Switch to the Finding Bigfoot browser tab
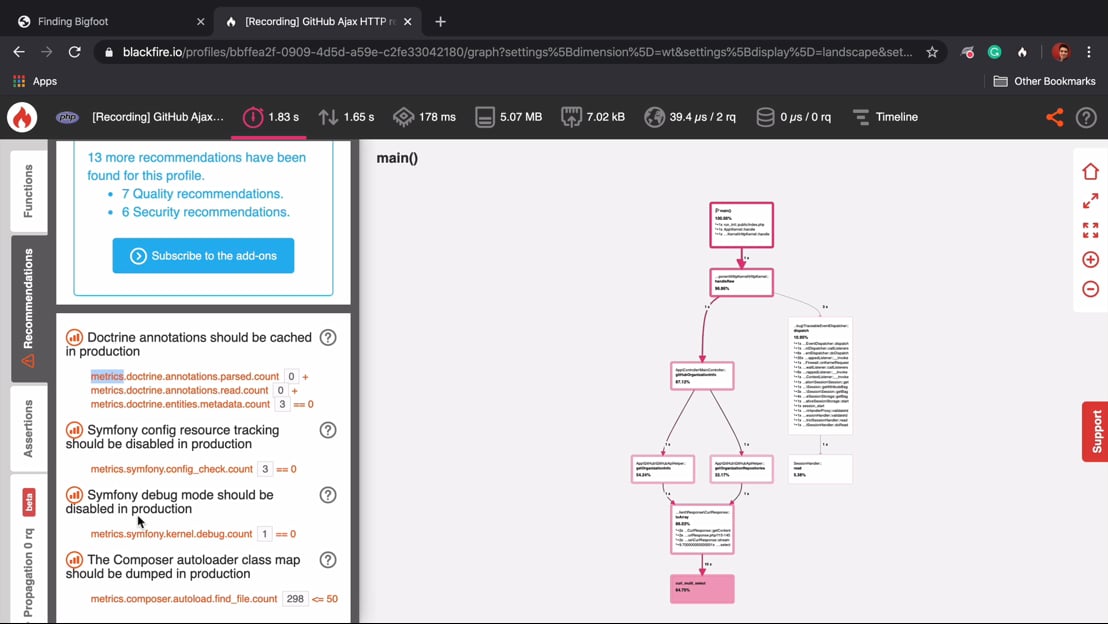 click(x=106, y=22)
